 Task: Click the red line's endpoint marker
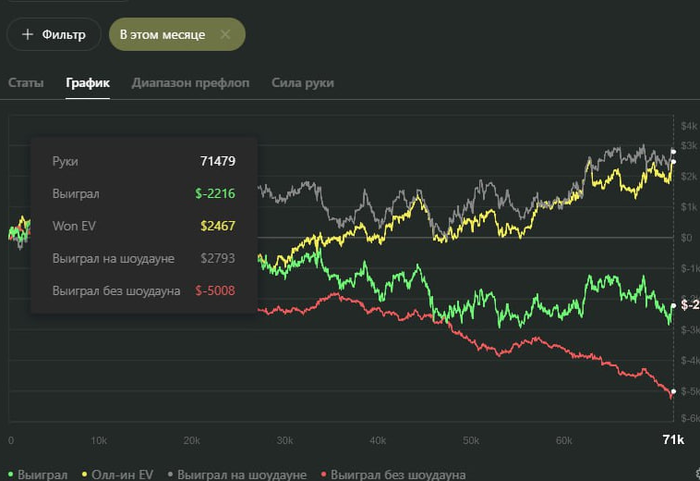click(x=672, y=391)
